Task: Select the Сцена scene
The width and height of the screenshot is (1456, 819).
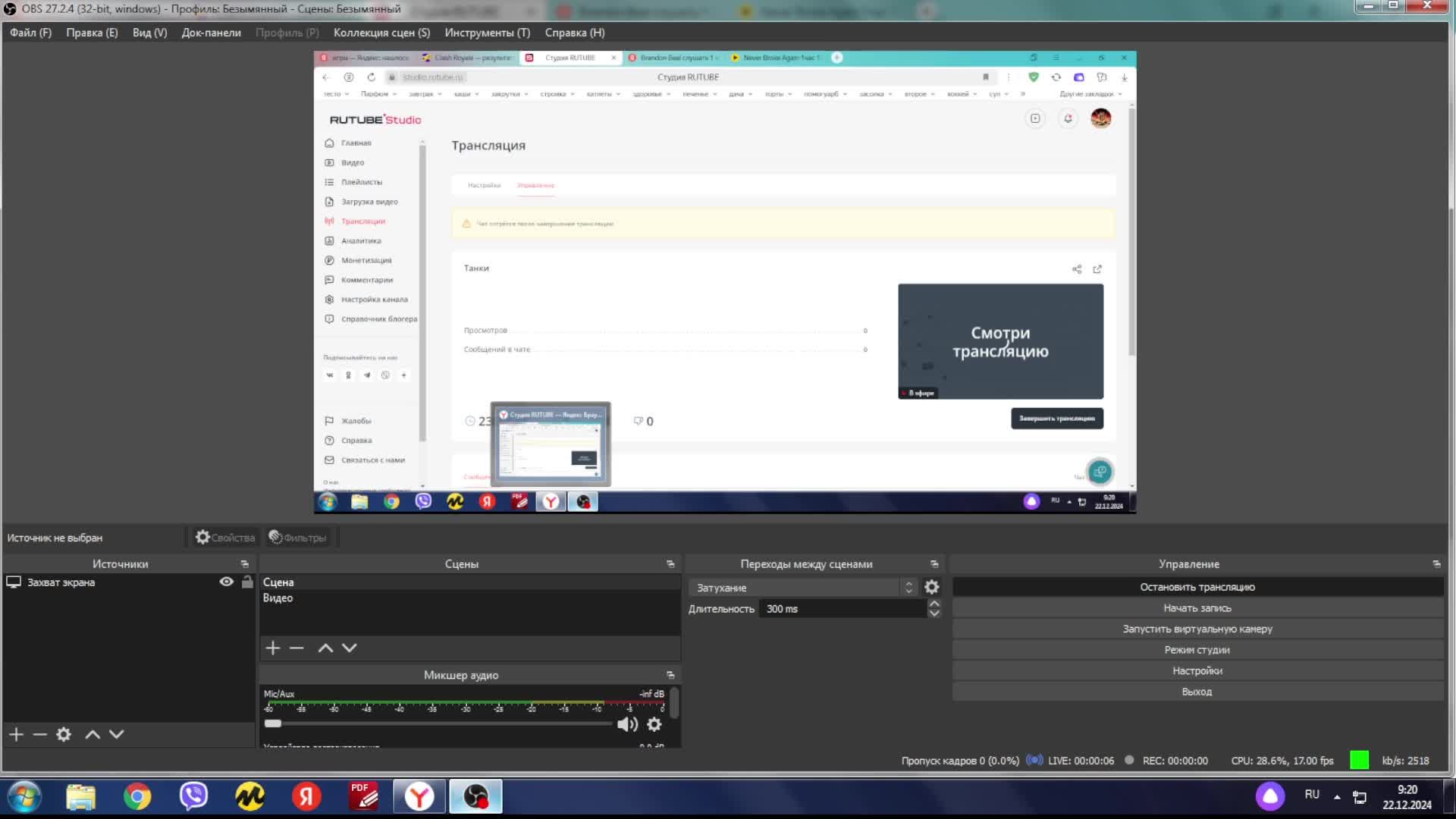Action: click(x=469, y=582)
